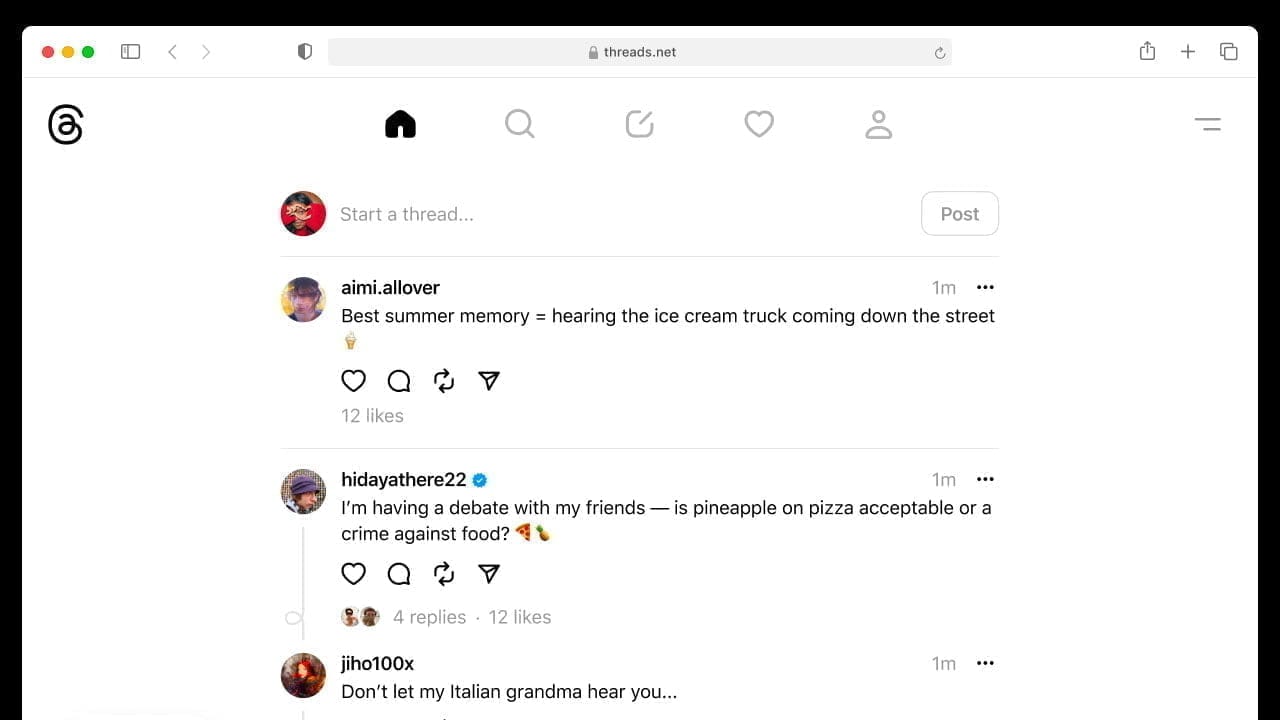Click the Post button
1280x720 pixels.
pyautogui.click(x=959, y=213)
